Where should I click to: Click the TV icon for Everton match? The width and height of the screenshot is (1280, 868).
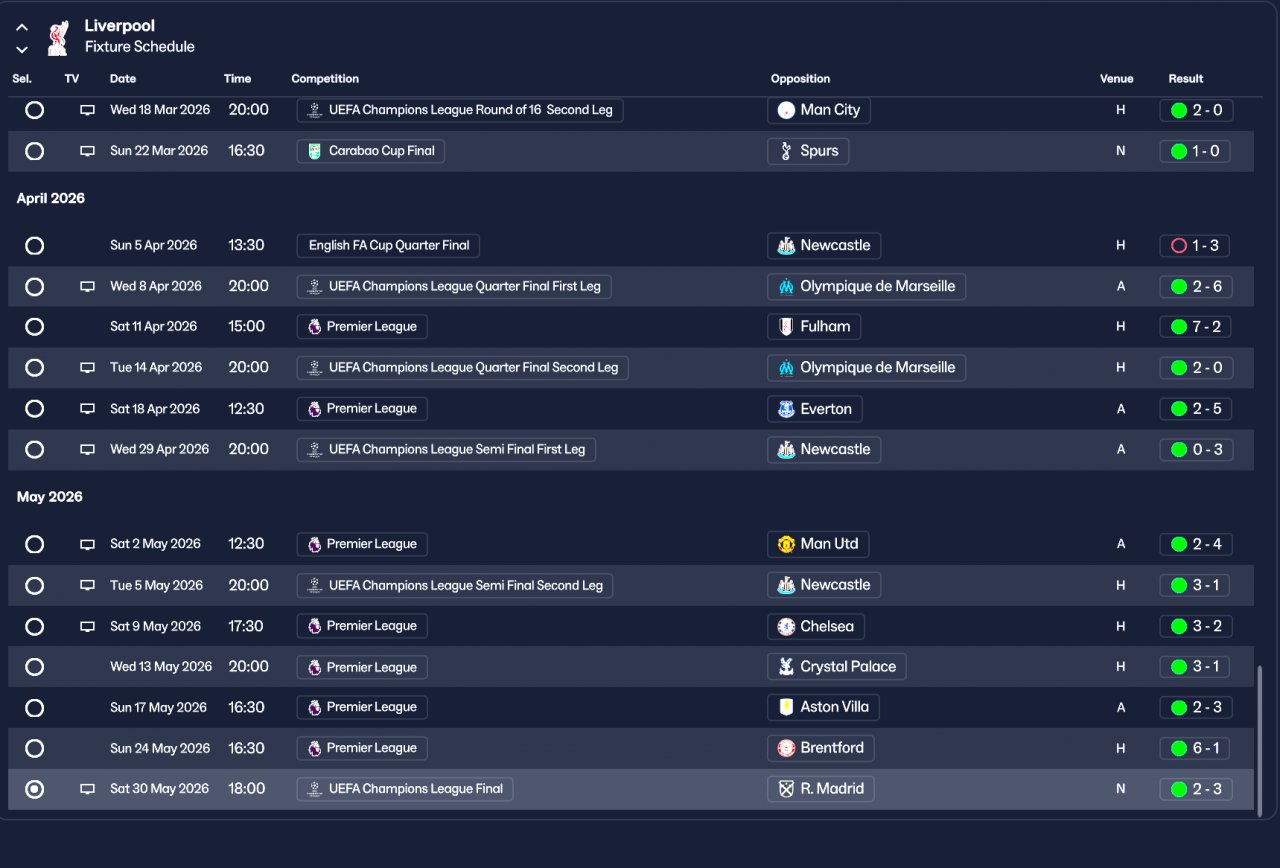point(88,409)
